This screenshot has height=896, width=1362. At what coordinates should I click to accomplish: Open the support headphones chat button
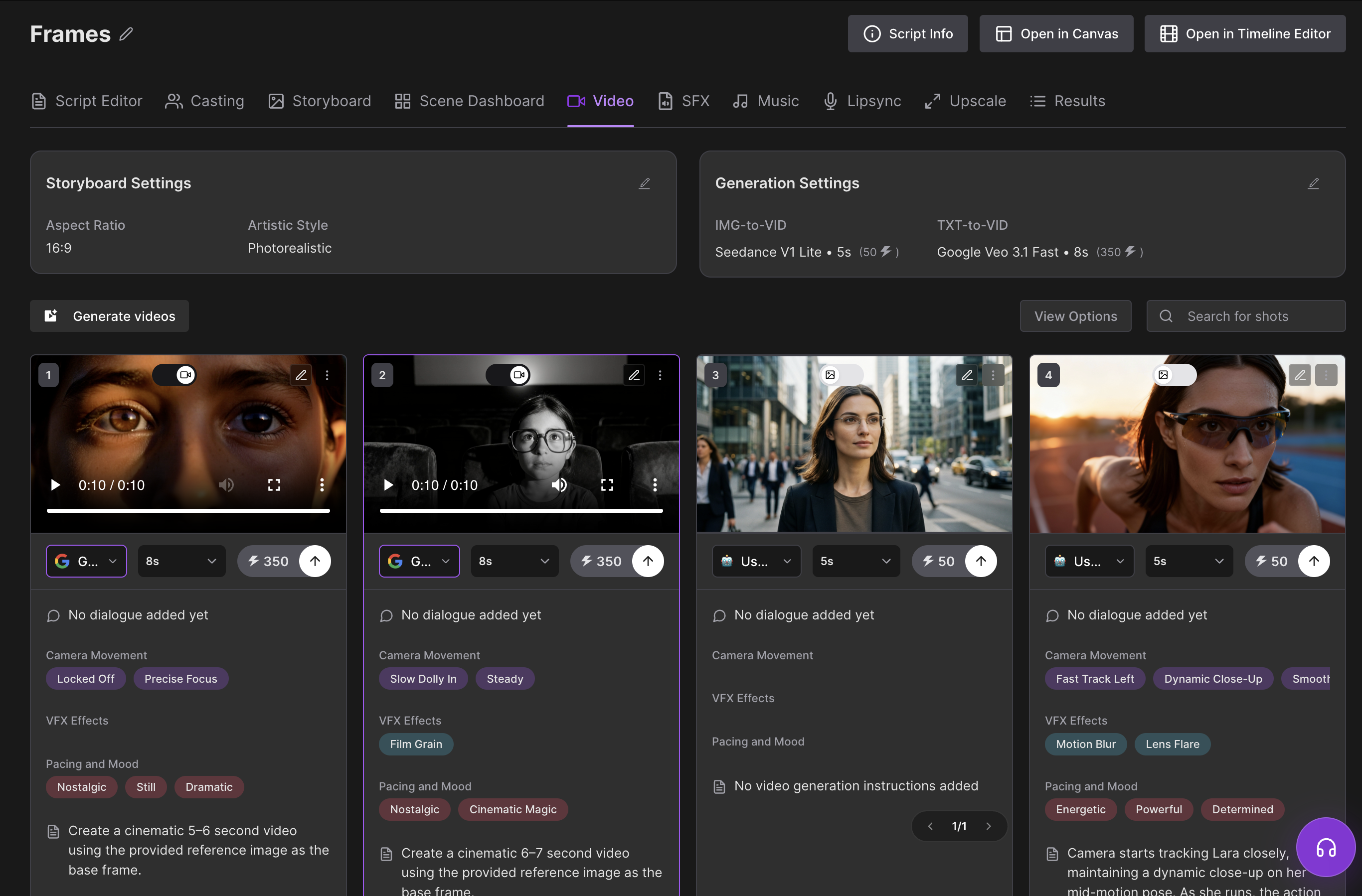point(1326,847)
